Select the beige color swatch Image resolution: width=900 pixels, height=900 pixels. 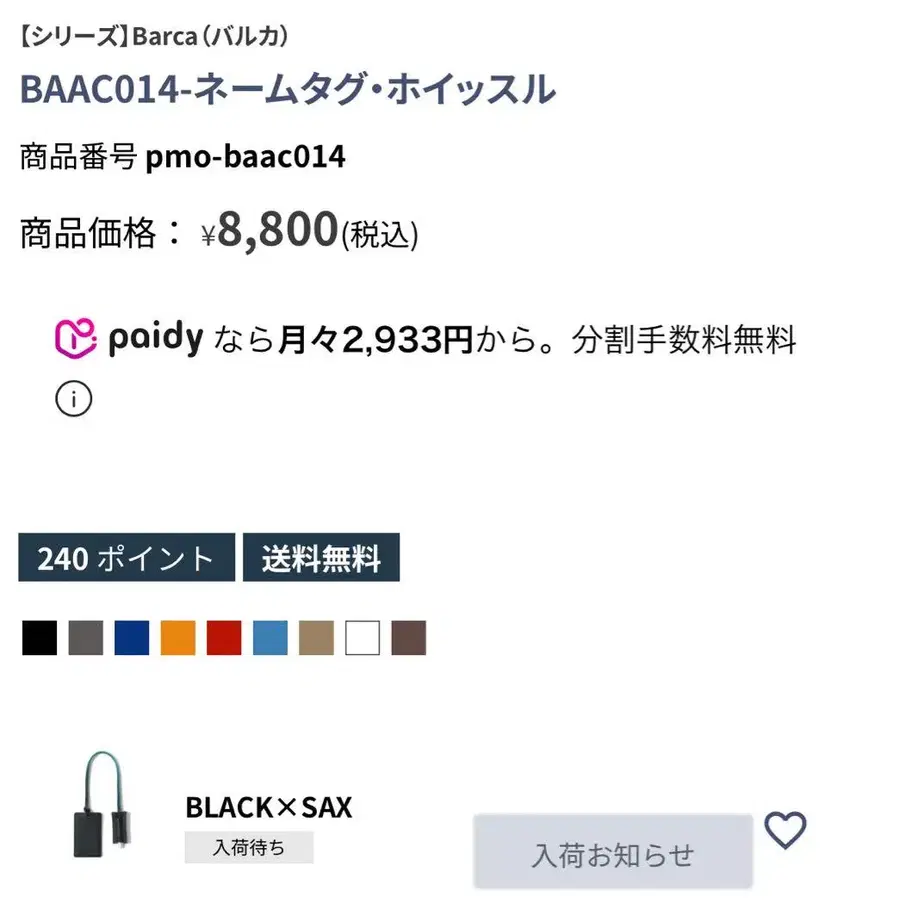316,638
